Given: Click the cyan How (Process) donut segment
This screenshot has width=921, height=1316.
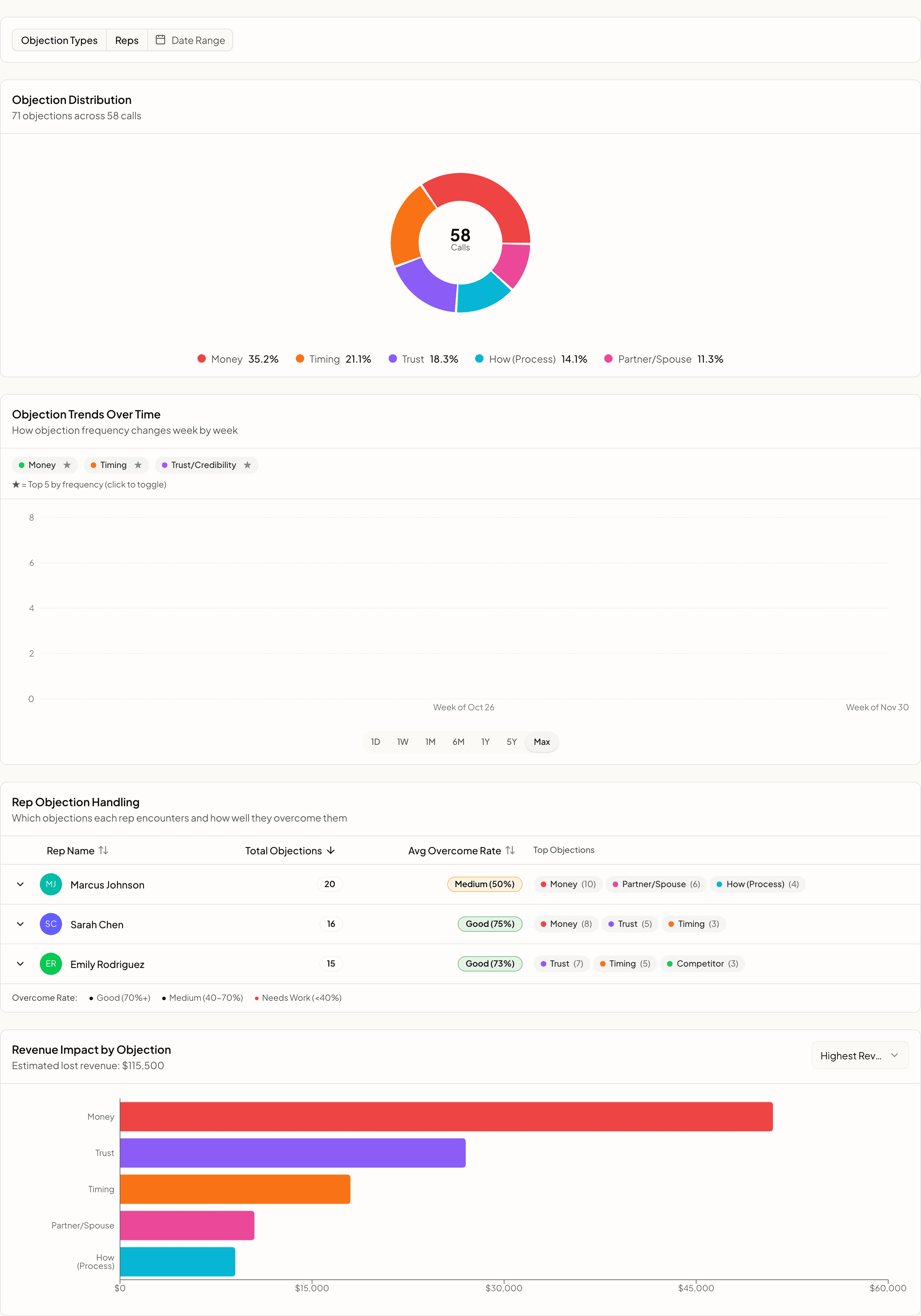Looking at the screenshot, I should coord(481,294).
